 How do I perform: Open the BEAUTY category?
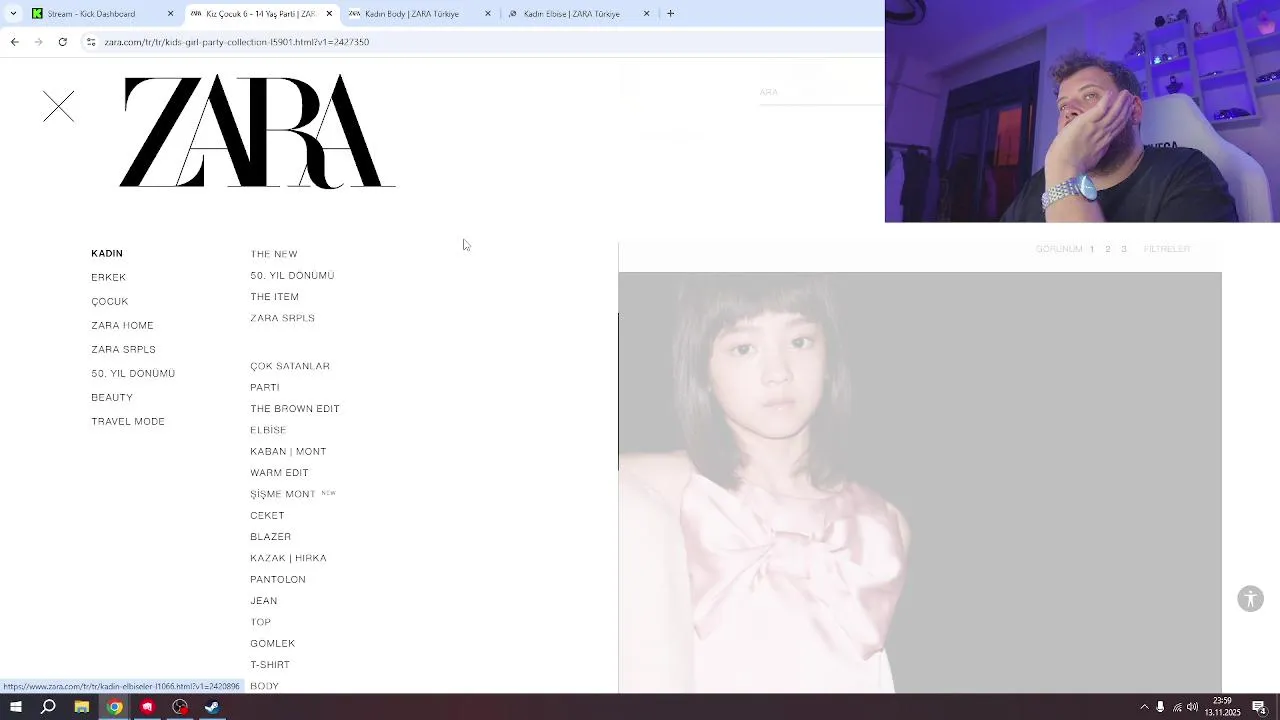pos(112,398)
